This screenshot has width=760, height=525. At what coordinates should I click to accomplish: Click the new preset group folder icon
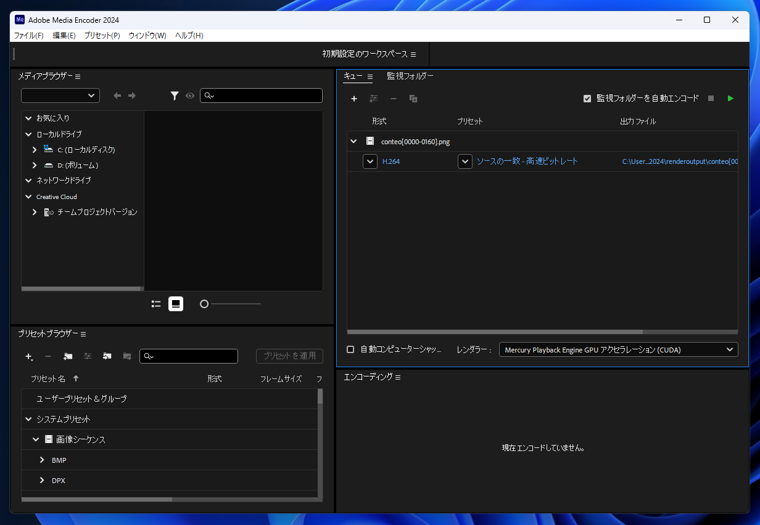(x=68, y=356)
